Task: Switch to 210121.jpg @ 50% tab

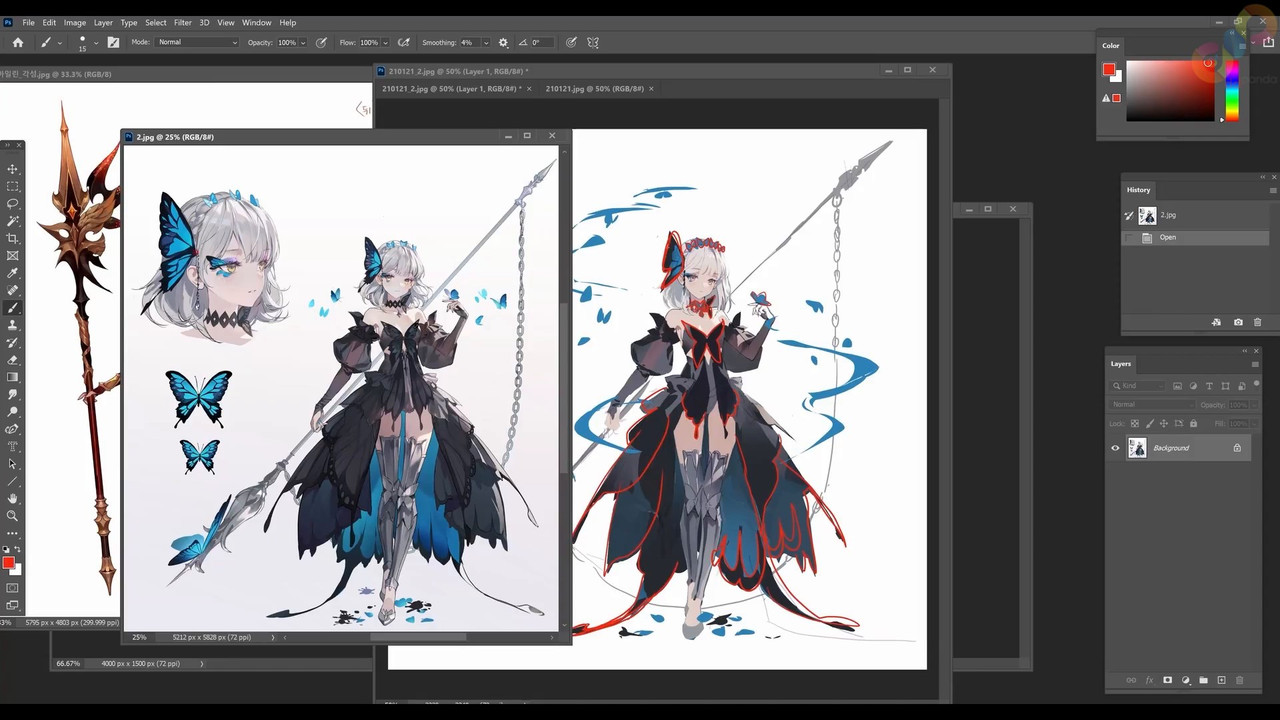Action: coord(594,89)
